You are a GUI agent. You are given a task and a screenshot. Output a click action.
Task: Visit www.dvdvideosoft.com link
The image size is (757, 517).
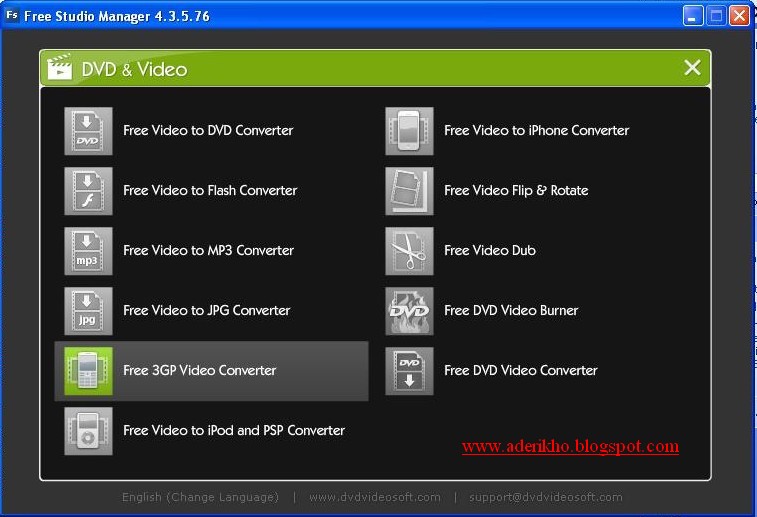375,497
